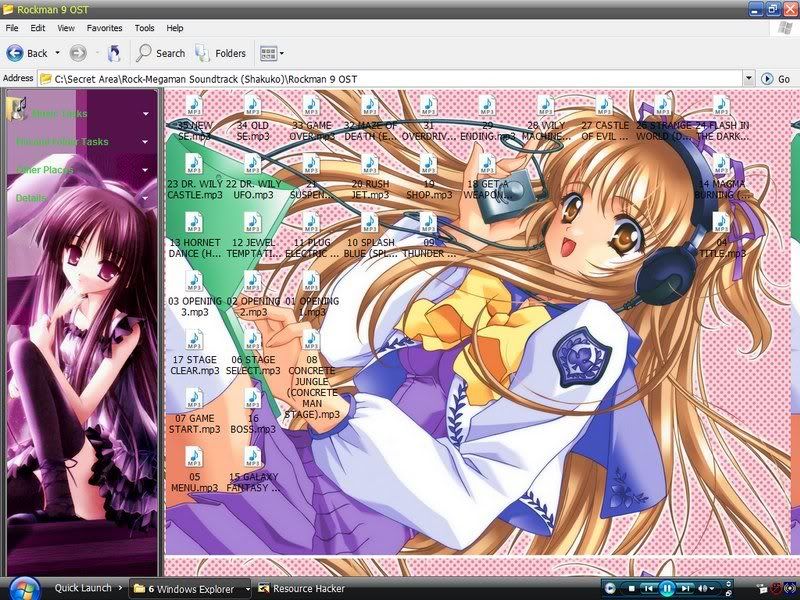This screenshot has width=800, height=600.
Task: Open Windows Media Player icon in taskbar toolbar
Action: click(x=611, y=588)
